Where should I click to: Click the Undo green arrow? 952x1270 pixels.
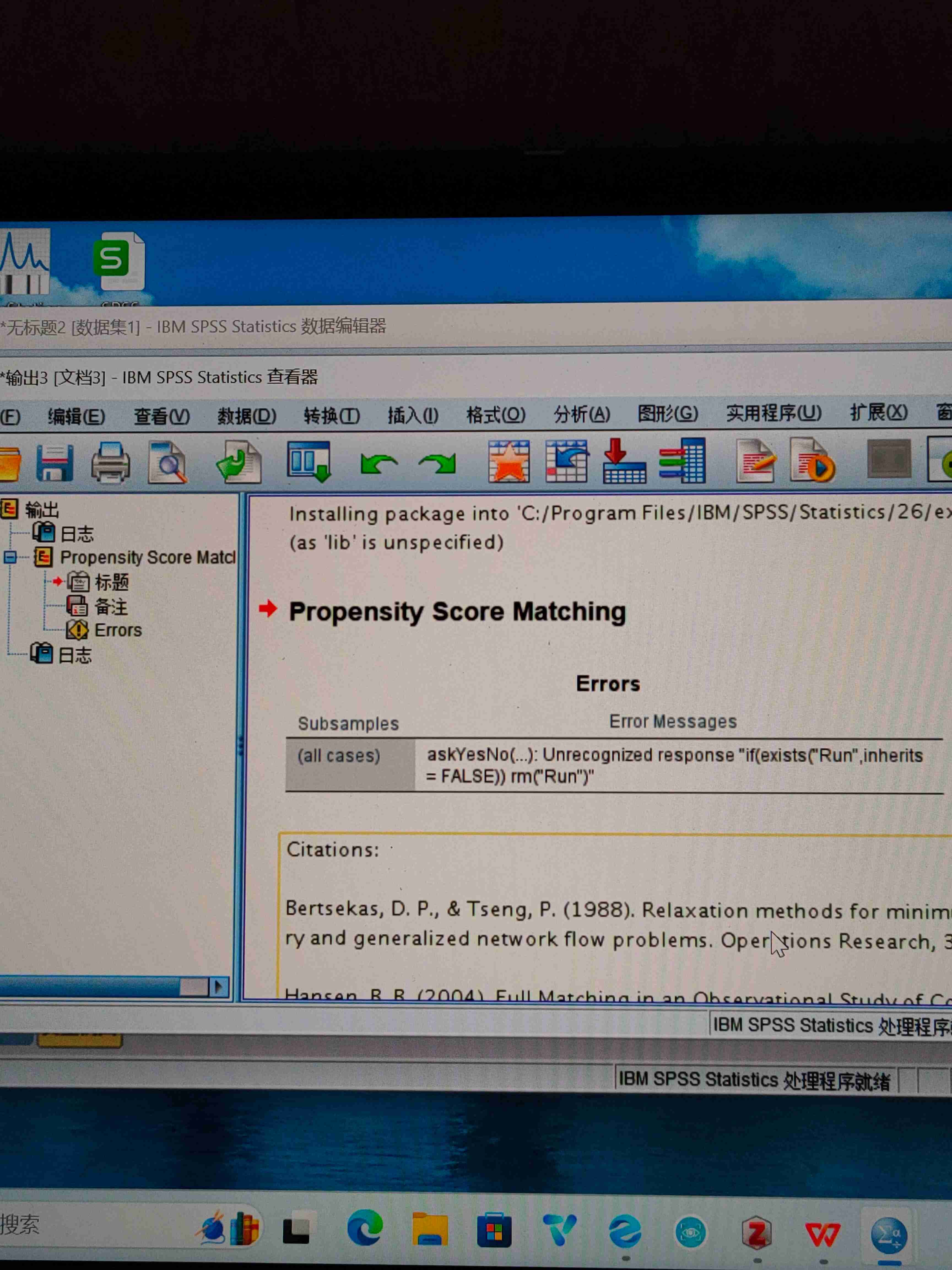pos(378,463)
